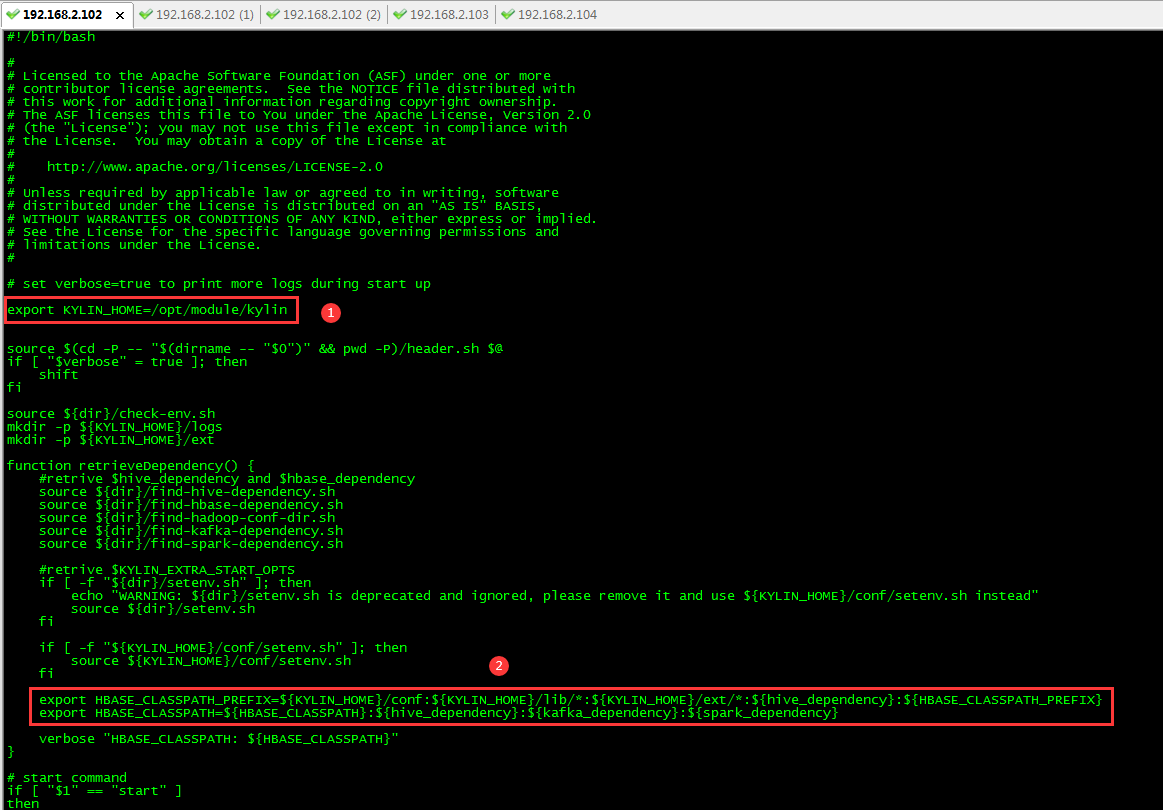The width and height of the screenshot is (1163, 810).
Task: Close the active 192.168.2.102 tab with its x
Action: (120, 15)
